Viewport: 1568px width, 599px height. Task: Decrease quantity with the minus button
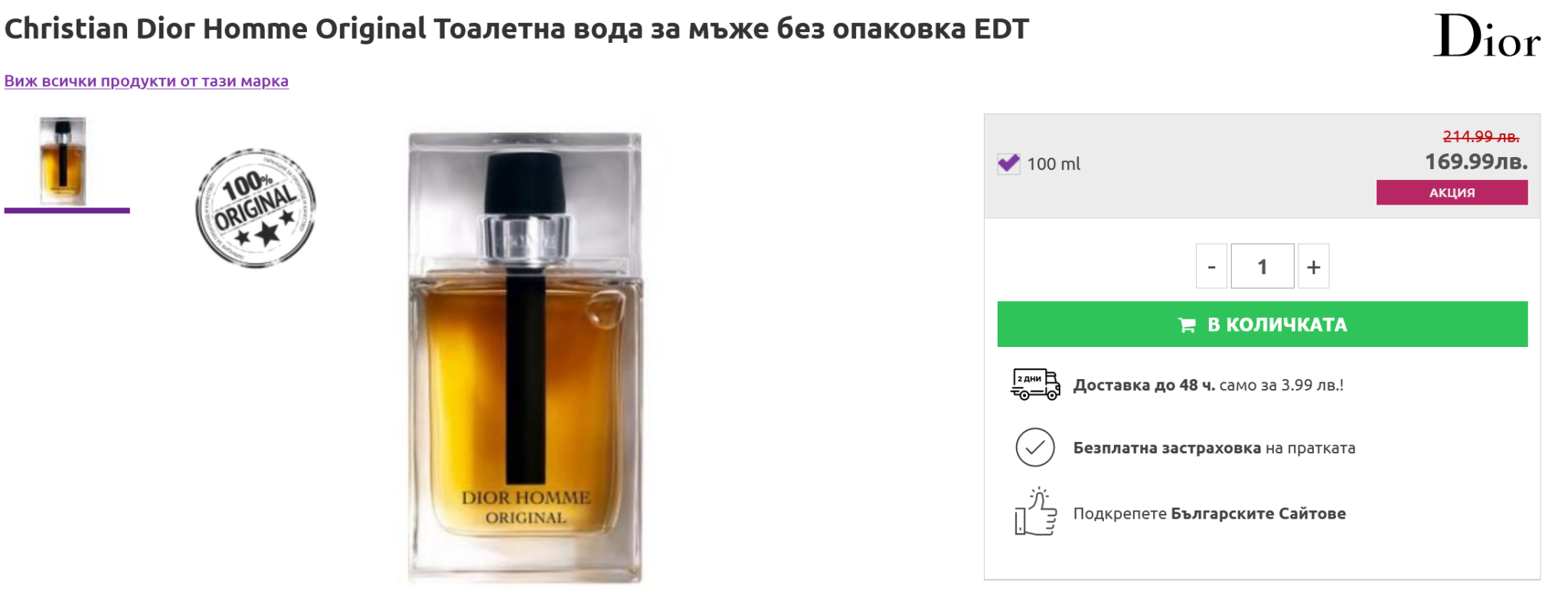(x=1211, y=267)
